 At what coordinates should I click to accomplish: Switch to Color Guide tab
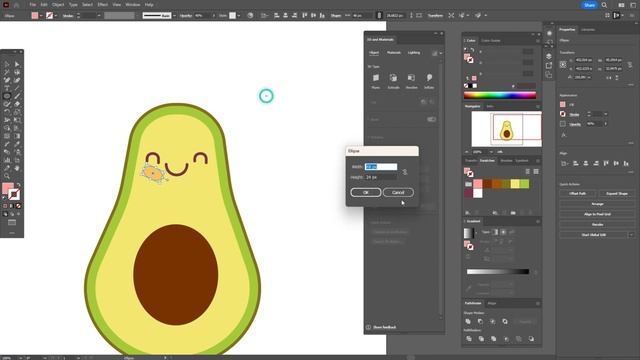click(x=491, y=40)
